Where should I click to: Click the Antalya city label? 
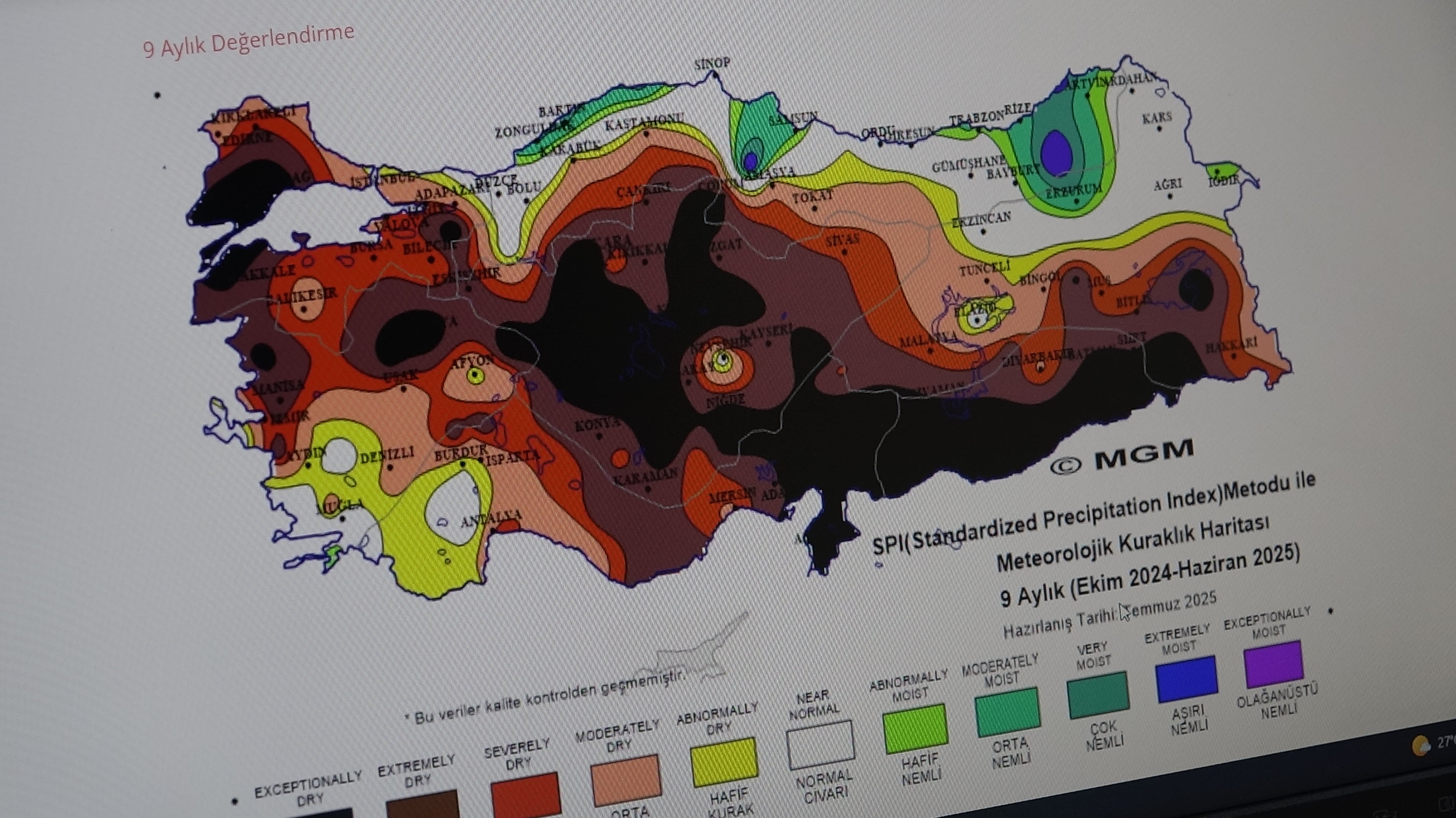(491, 518)
